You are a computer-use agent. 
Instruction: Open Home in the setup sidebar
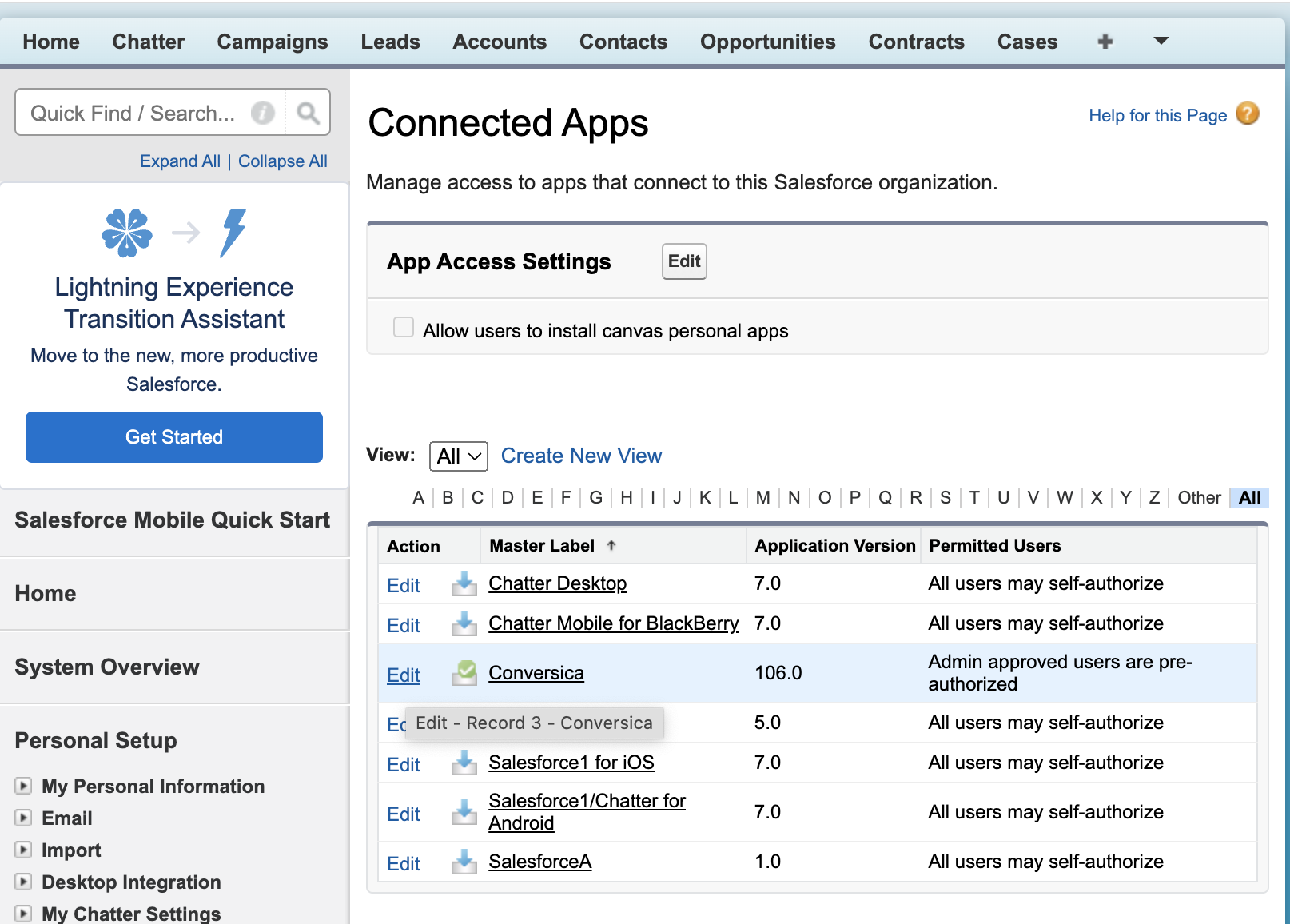pyautogui.click(x=46, y=594)
